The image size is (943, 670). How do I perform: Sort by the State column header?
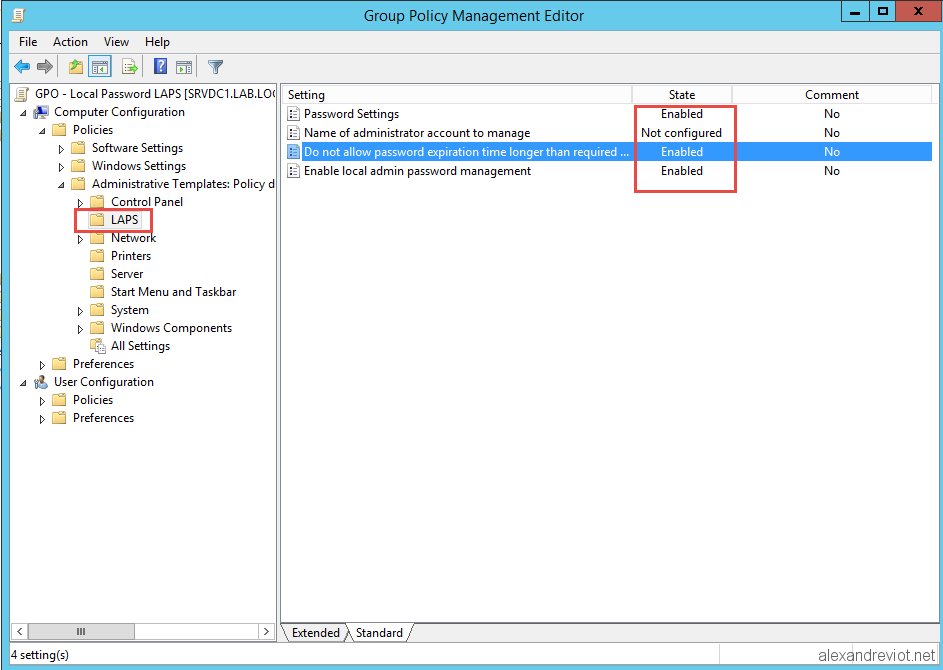point(682,94)
